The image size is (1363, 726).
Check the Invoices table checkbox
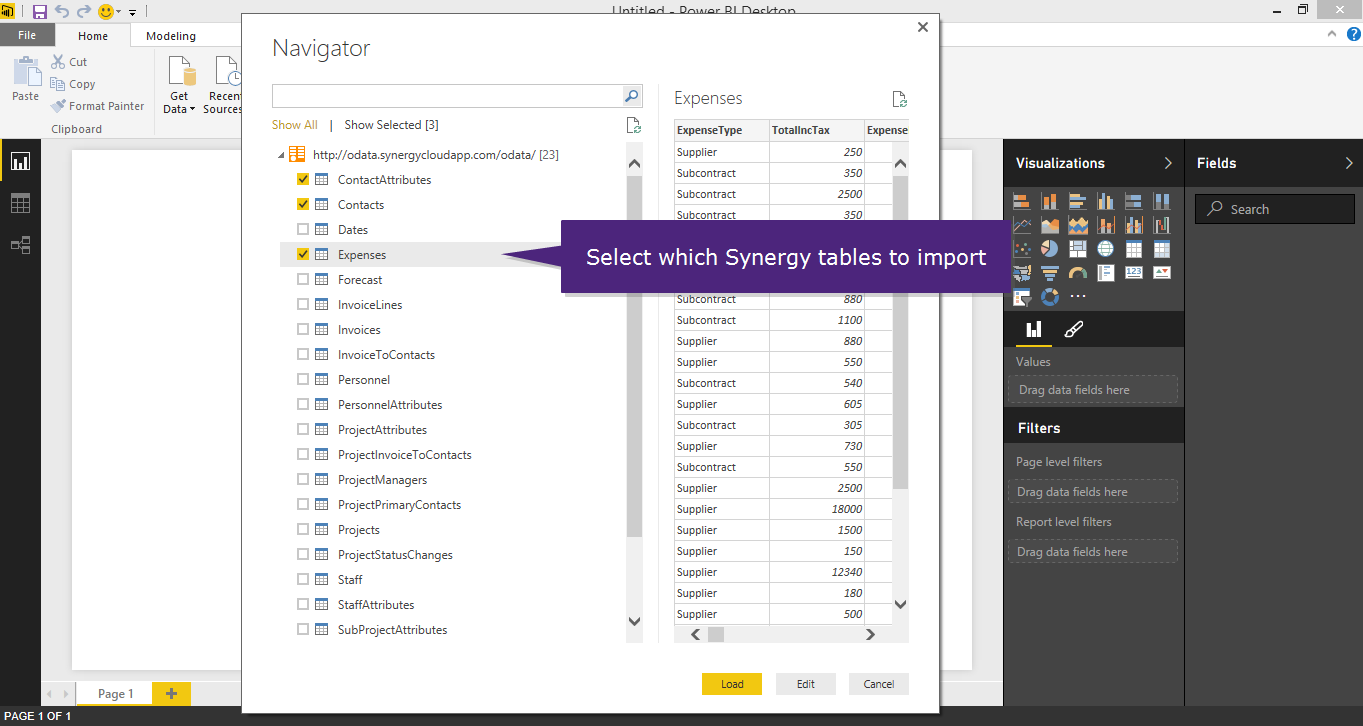pyautogui.click(x=303, y=330)
